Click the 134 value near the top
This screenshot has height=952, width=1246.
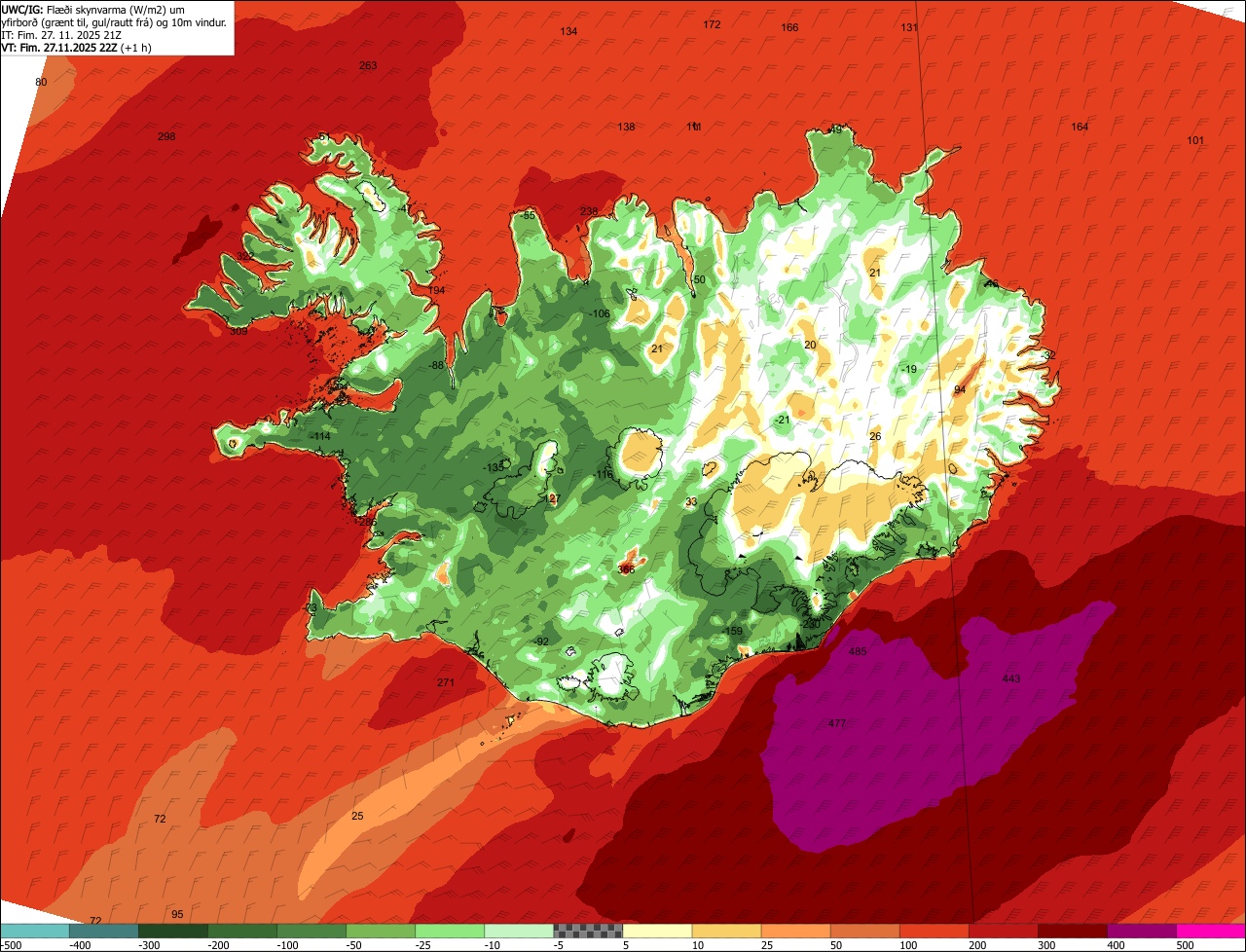point(568,32)
